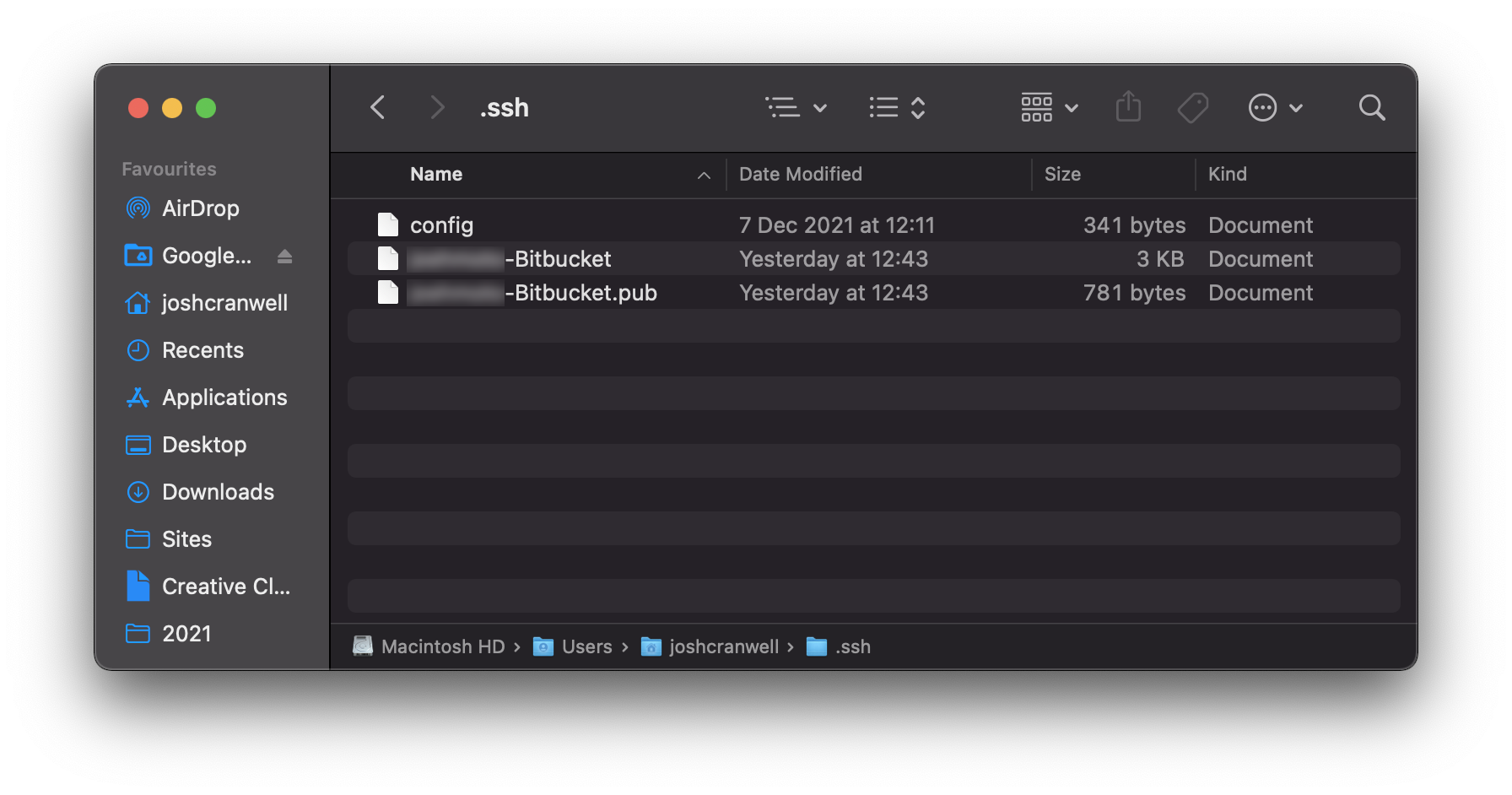
Task: Go back with the left chevron
Action: (378, 107)
